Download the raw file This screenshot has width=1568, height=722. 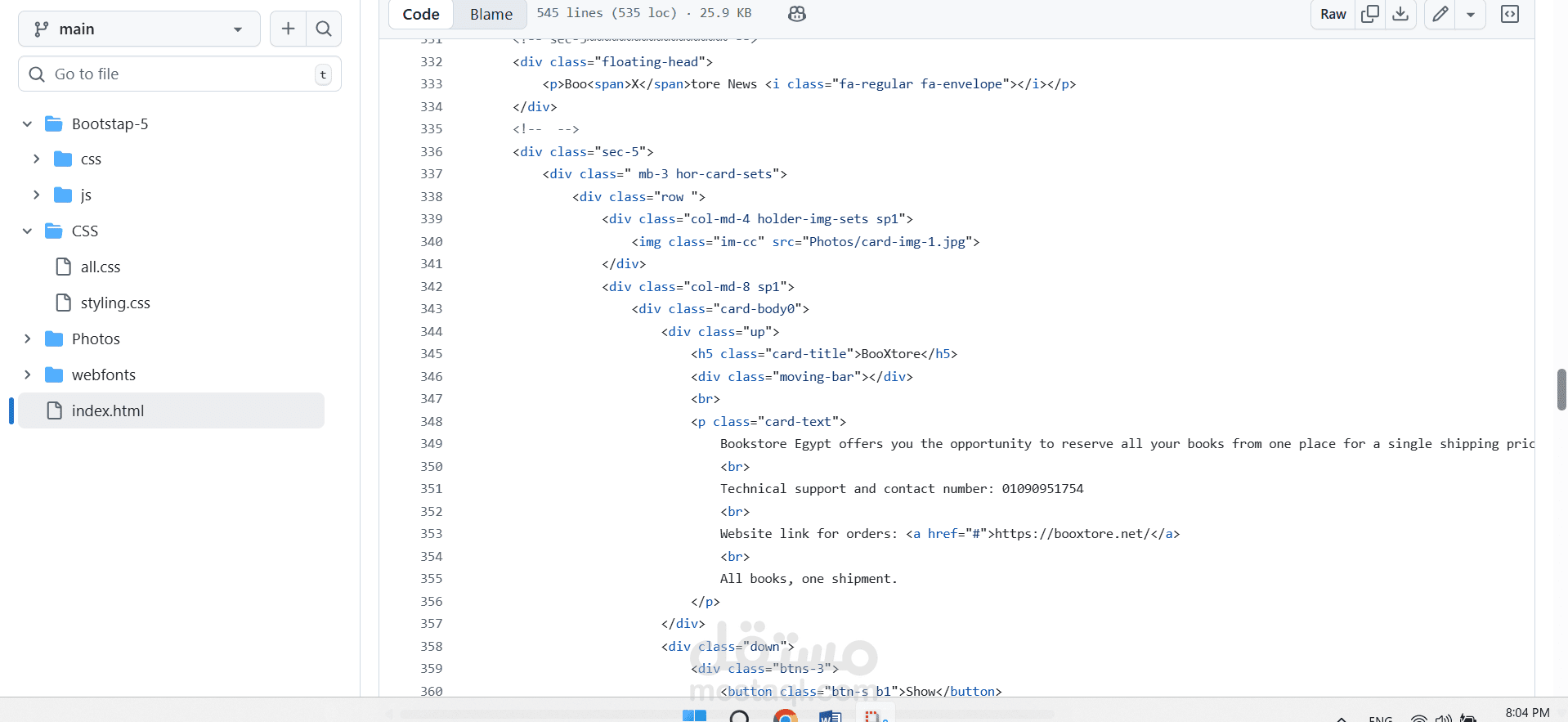click(1400, 14)
